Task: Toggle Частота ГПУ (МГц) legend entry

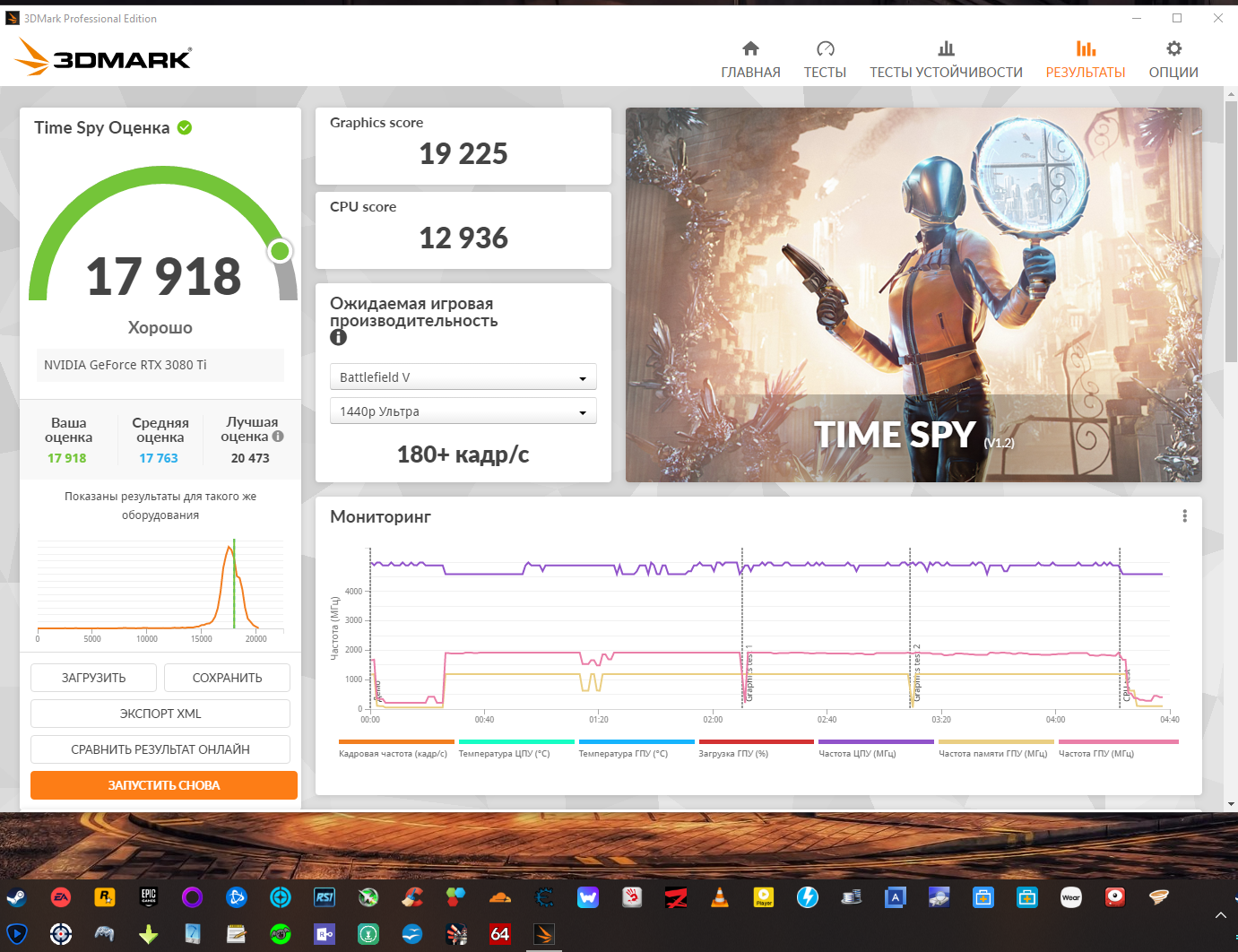Action: (x=1118, y=749)
